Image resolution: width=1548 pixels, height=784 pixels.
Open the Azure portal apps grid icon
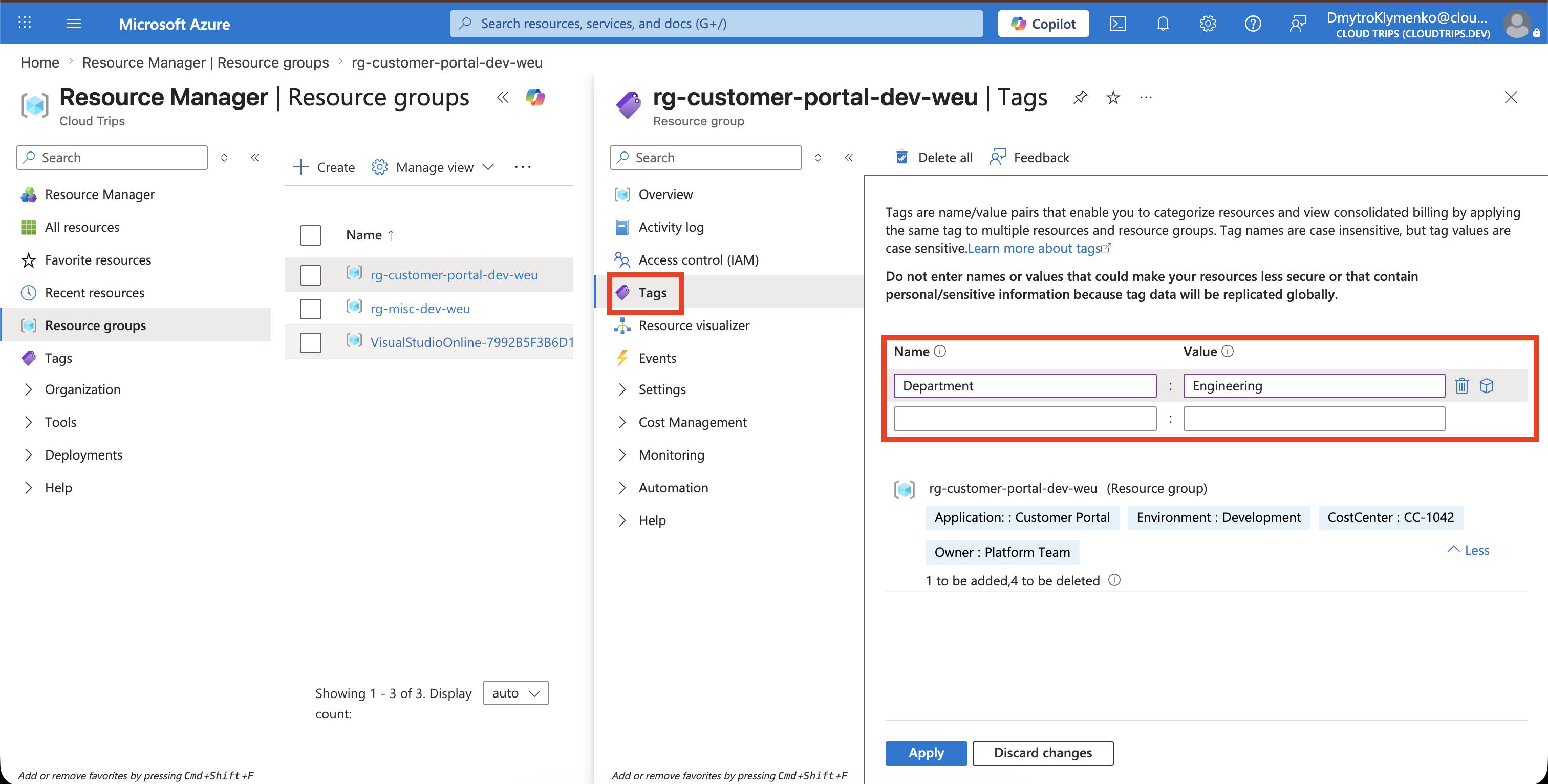[x=25, y=24]
